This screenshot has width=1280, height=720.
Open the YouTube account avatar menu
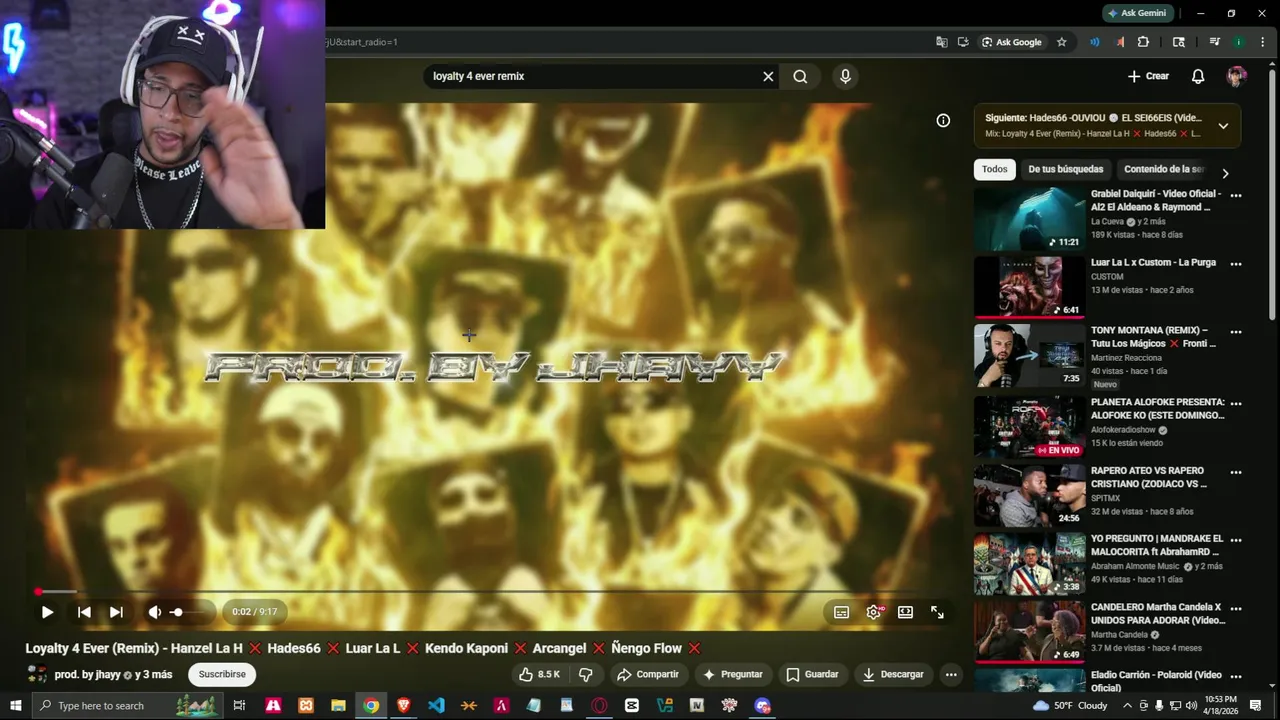point(1237,76)
